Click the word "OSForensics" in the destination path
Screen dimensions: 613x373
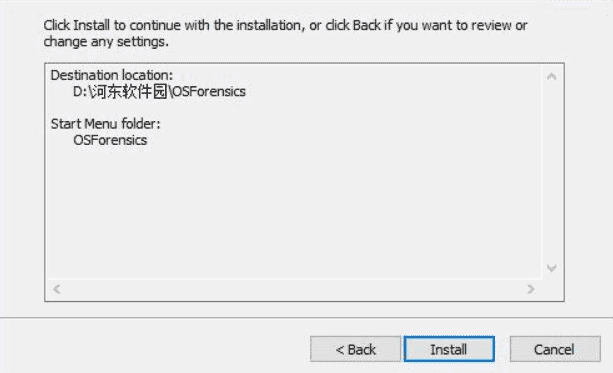[209, 92]
